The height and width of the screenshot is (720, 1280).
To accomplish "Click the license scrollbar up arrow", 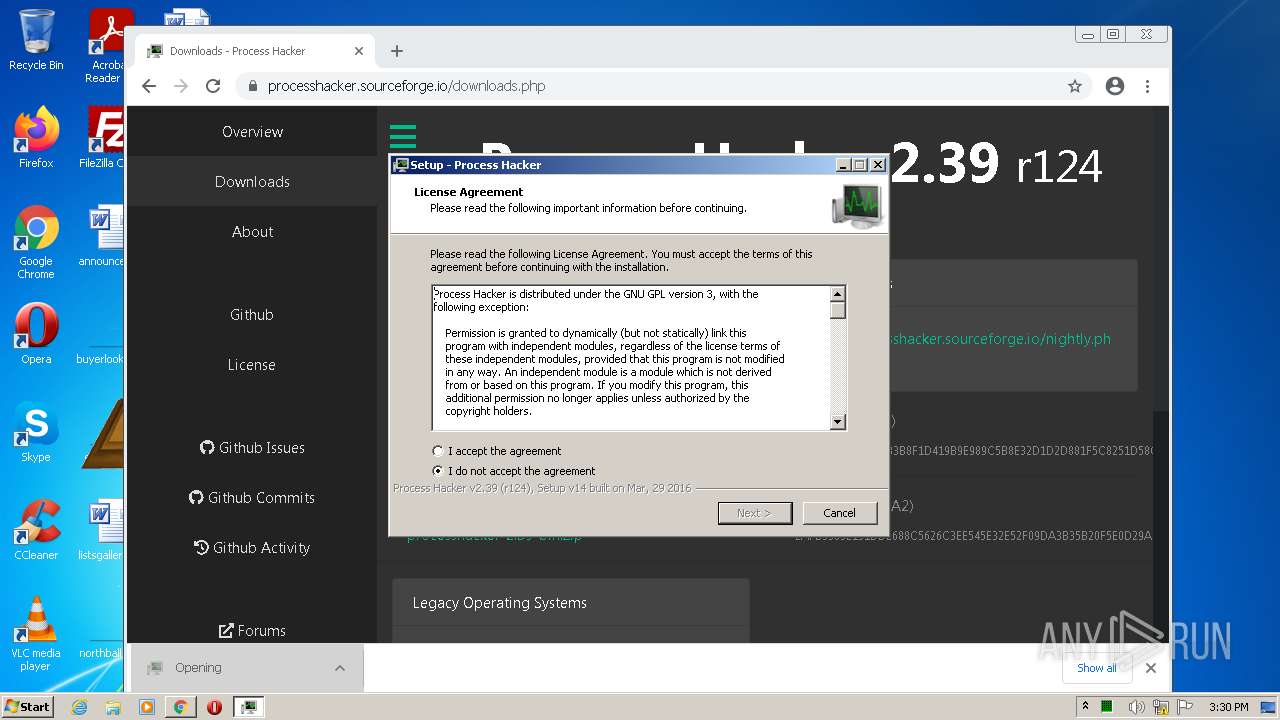I will tap(838, 294).
